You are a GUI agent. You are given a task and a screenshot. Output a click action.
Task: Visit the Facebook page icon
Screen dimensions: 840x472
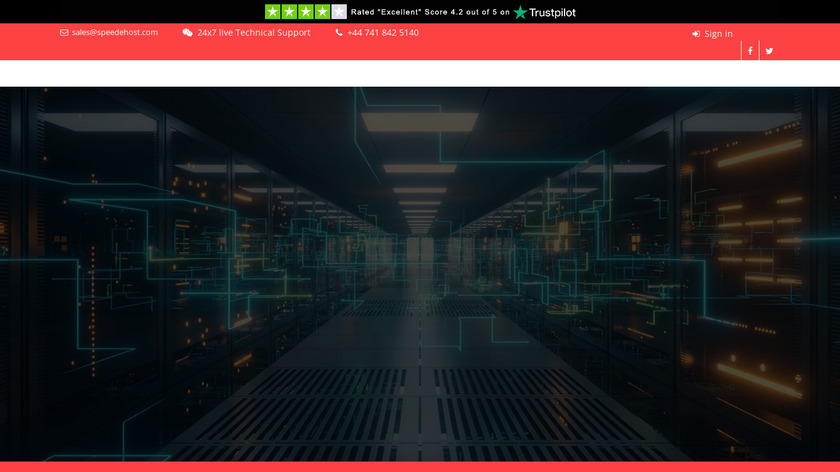pos(750,51)
